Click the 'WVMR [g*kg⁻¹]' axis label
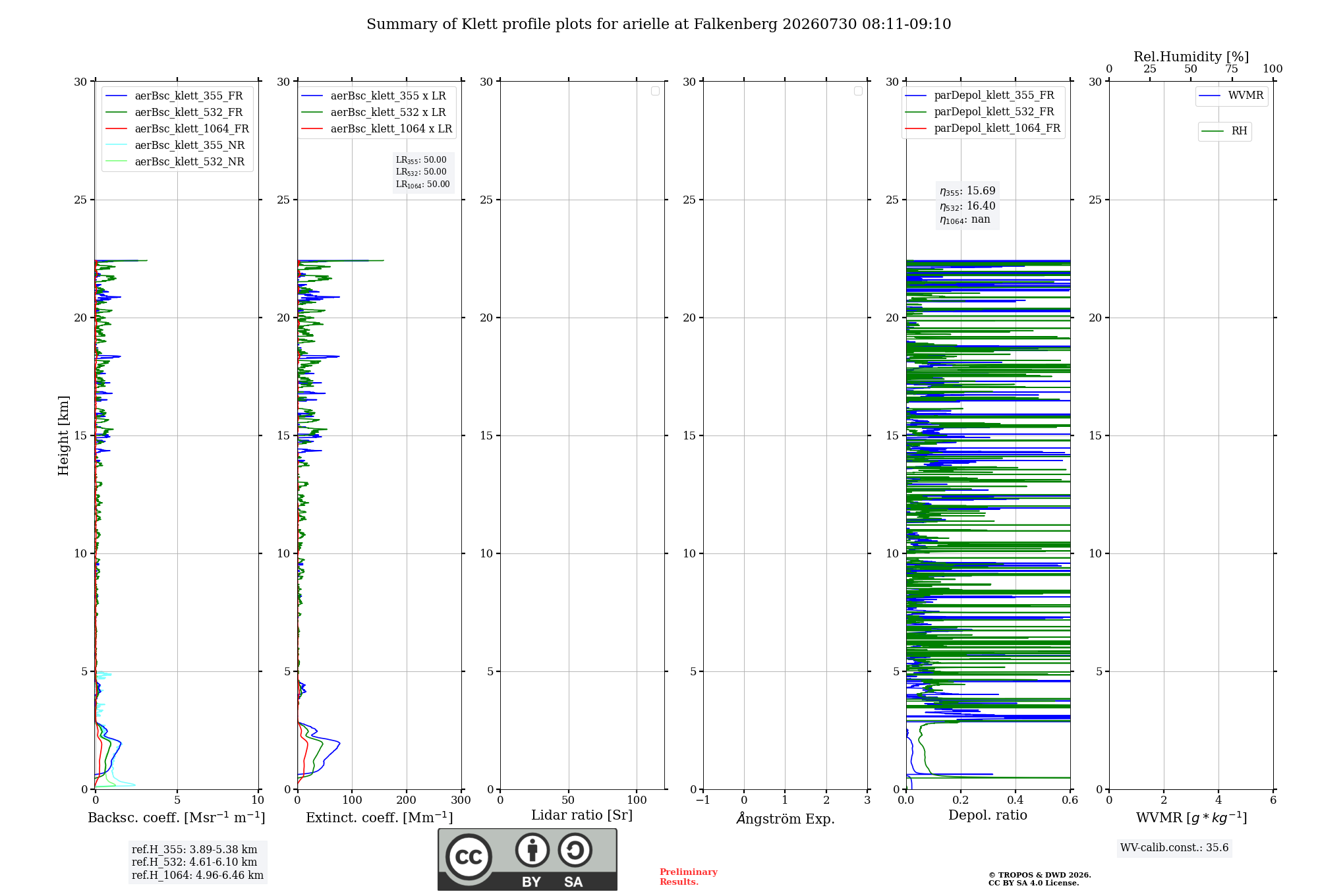Image resolution: width=1318 pixels, height=896 pixels. pos(1191,818)
